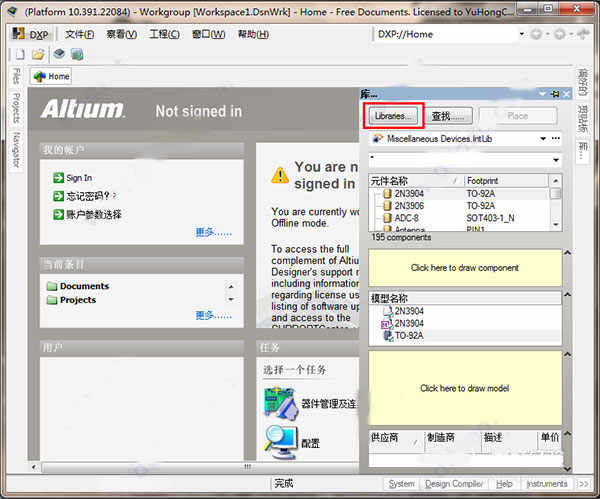This screenshot has width=600, height=499.
Task: Select the ADC-8 component row
Action: click(x=458, y=218)
